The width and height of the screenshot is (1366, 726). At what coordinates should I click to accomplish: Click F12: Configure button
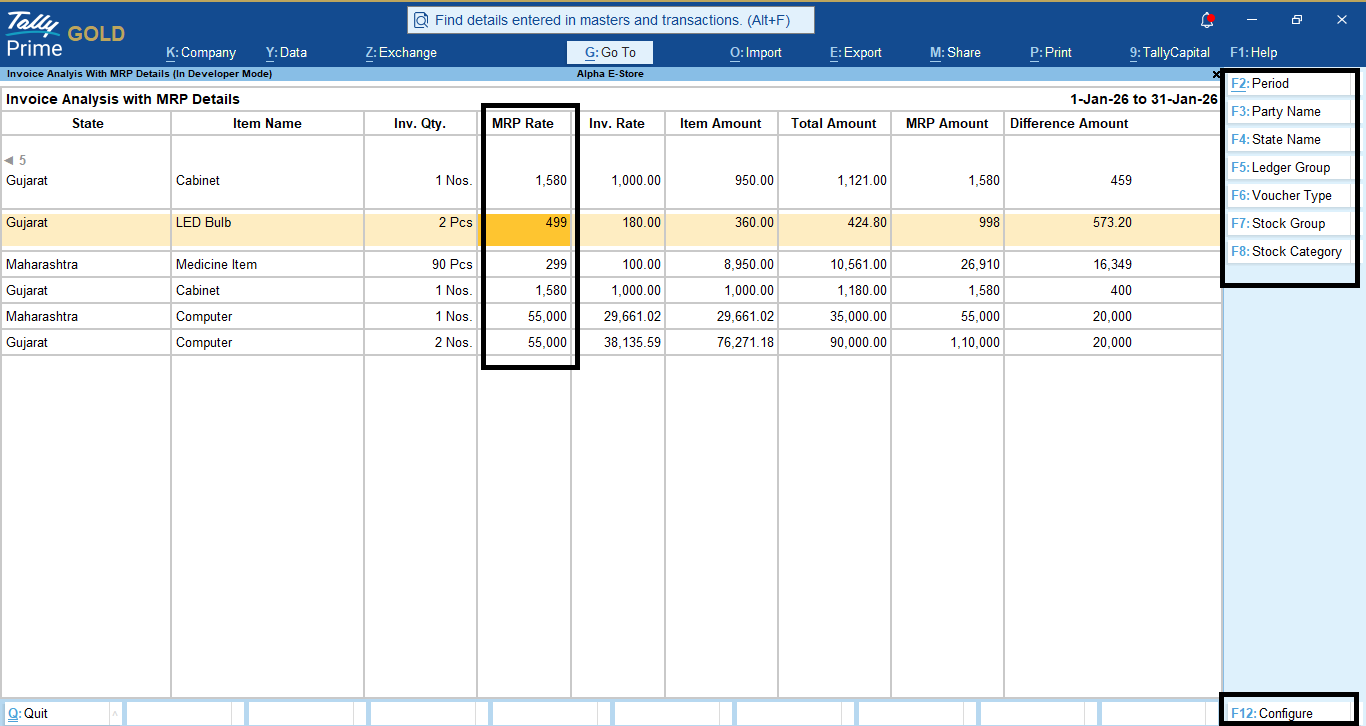coord(1290,714)
